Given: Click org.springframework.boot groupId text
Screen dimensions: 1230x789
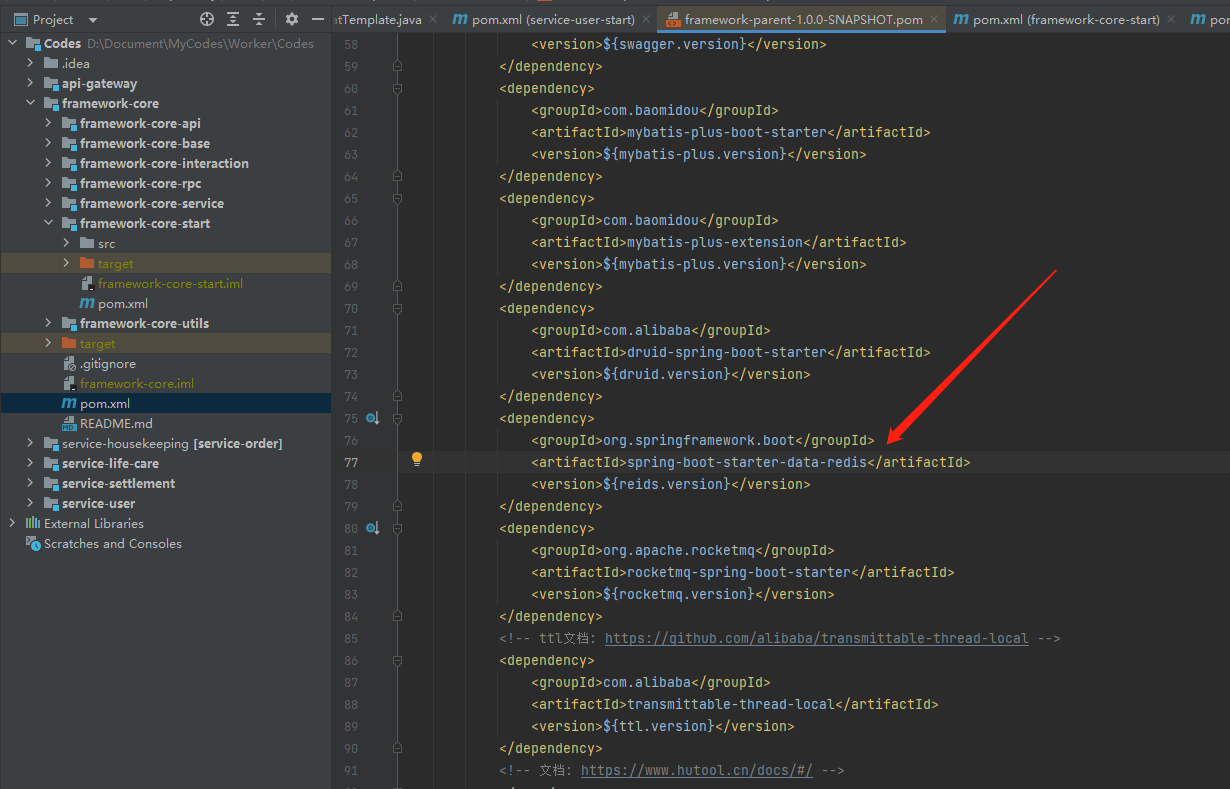Looking at the screenshot, I should [698, 440].
